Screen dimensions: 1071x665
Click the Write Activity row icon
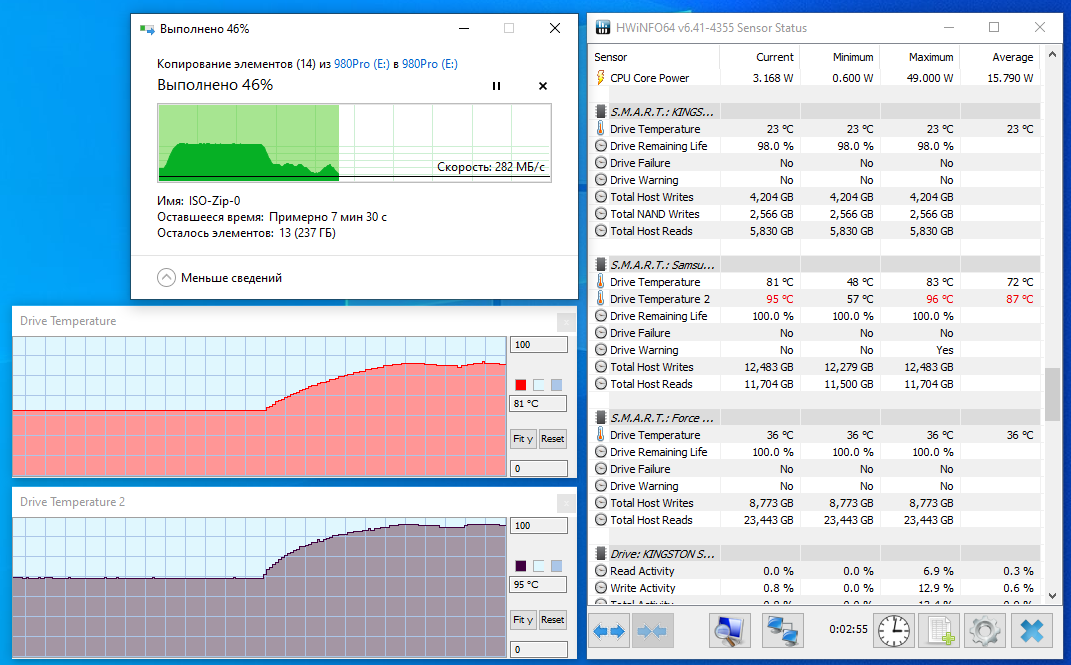coord(601,588)
